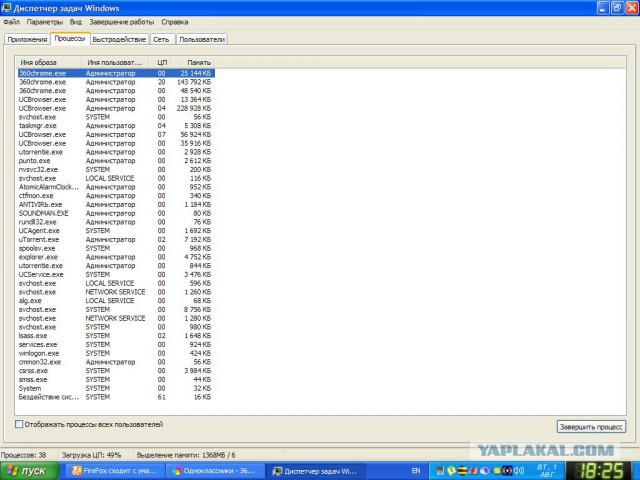The width and height of the screenshot is (640, 480).
Task: Switch to the Быстродействие tab
Action: pyautogui.click(x=119, y=40)
